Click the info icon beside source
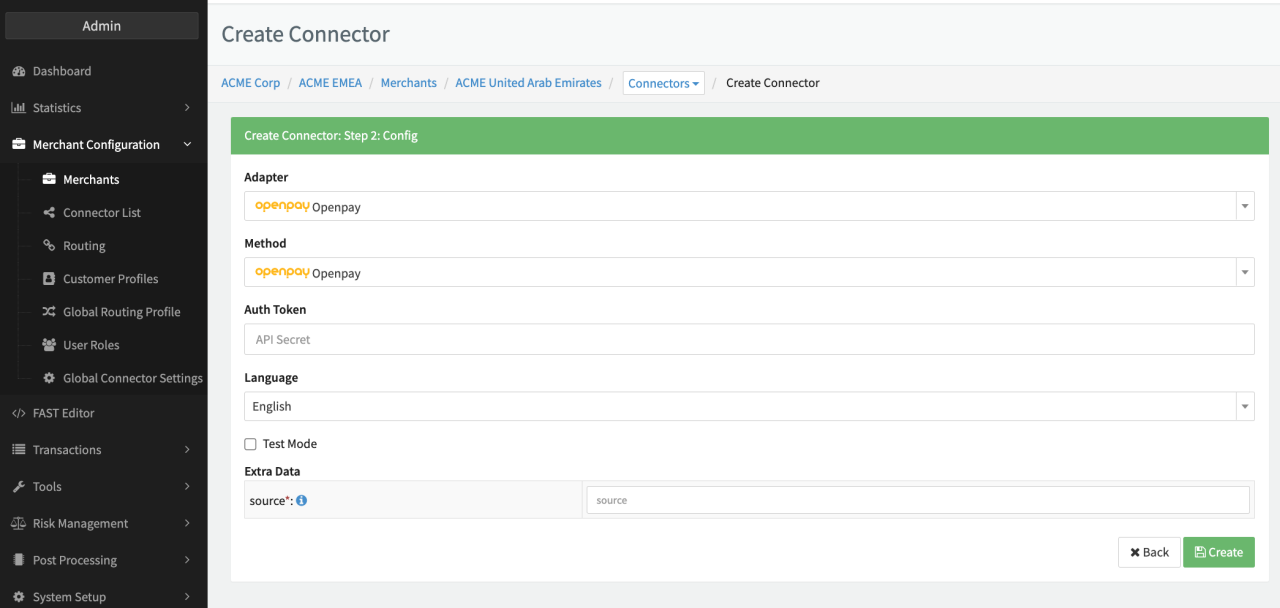Viewport: 1280px width, 608px height. click(302, 501)
